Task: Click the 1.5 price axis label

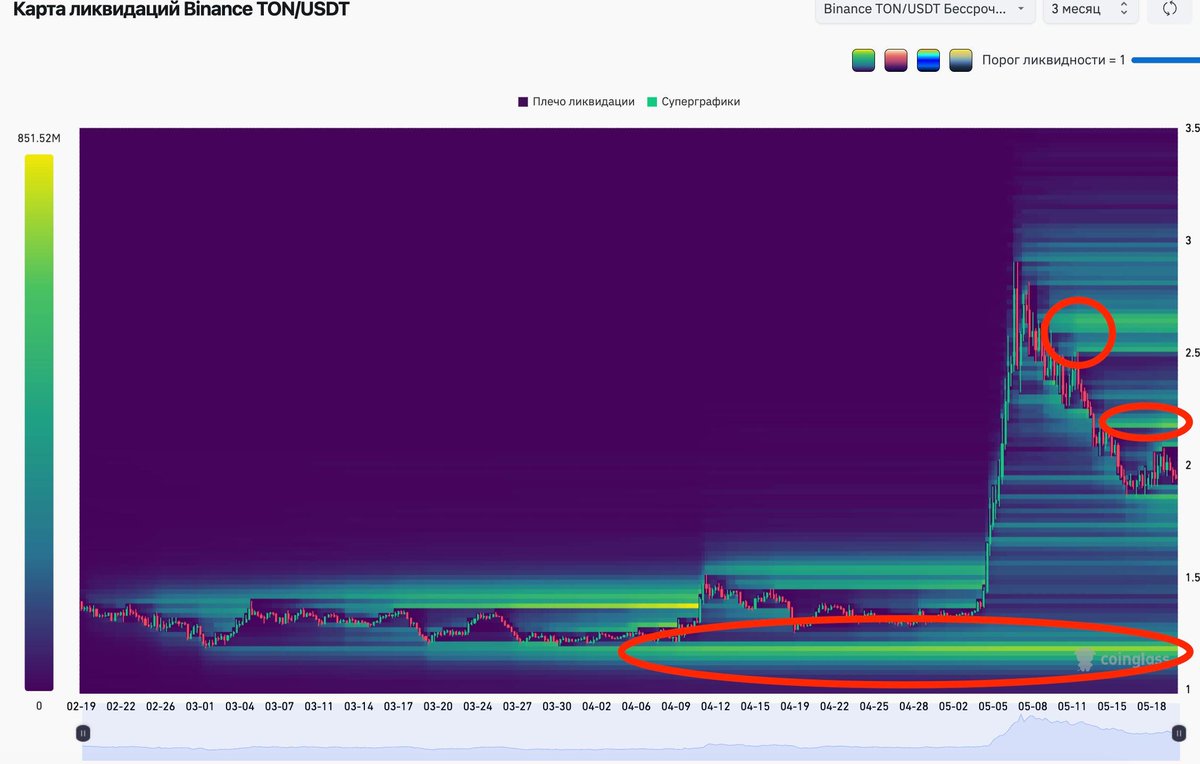Action: point(1191,577)
